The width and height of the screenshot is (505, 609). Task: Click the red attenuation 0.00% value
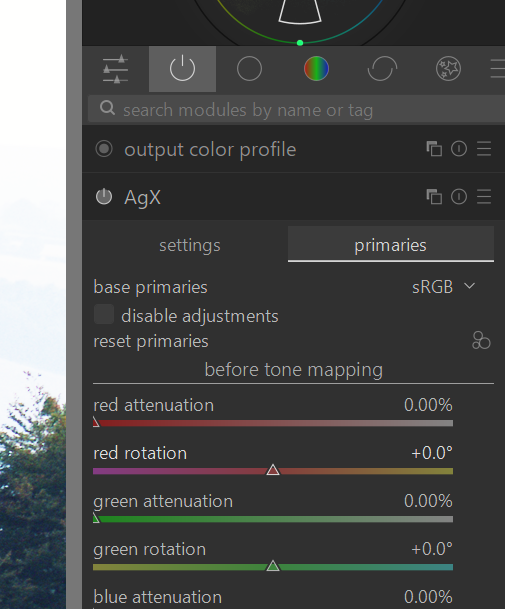tap(428, 405)
